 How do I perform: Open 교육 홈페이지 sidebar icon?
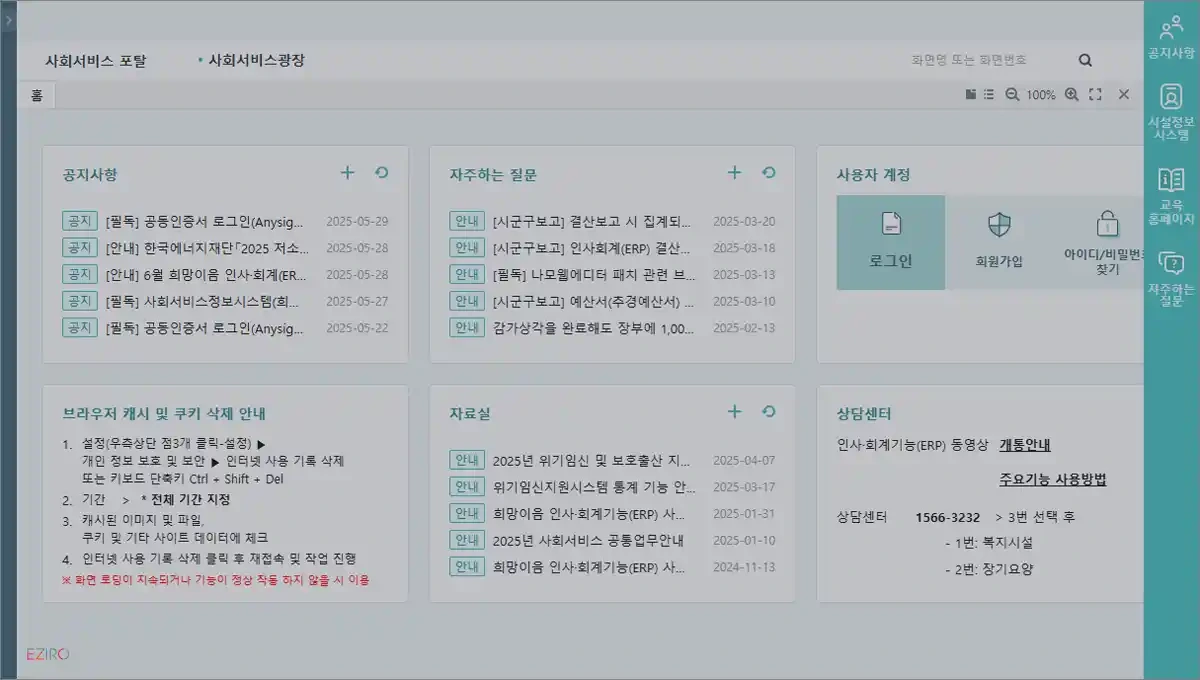click(x=1171, y=196)
